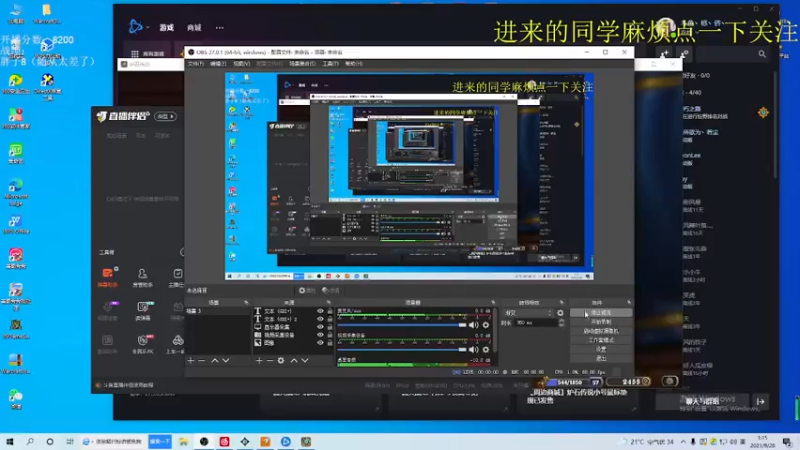
Task: Open the Edit menu in OBS
Action: pyautogui.click(x=218, y=64)
